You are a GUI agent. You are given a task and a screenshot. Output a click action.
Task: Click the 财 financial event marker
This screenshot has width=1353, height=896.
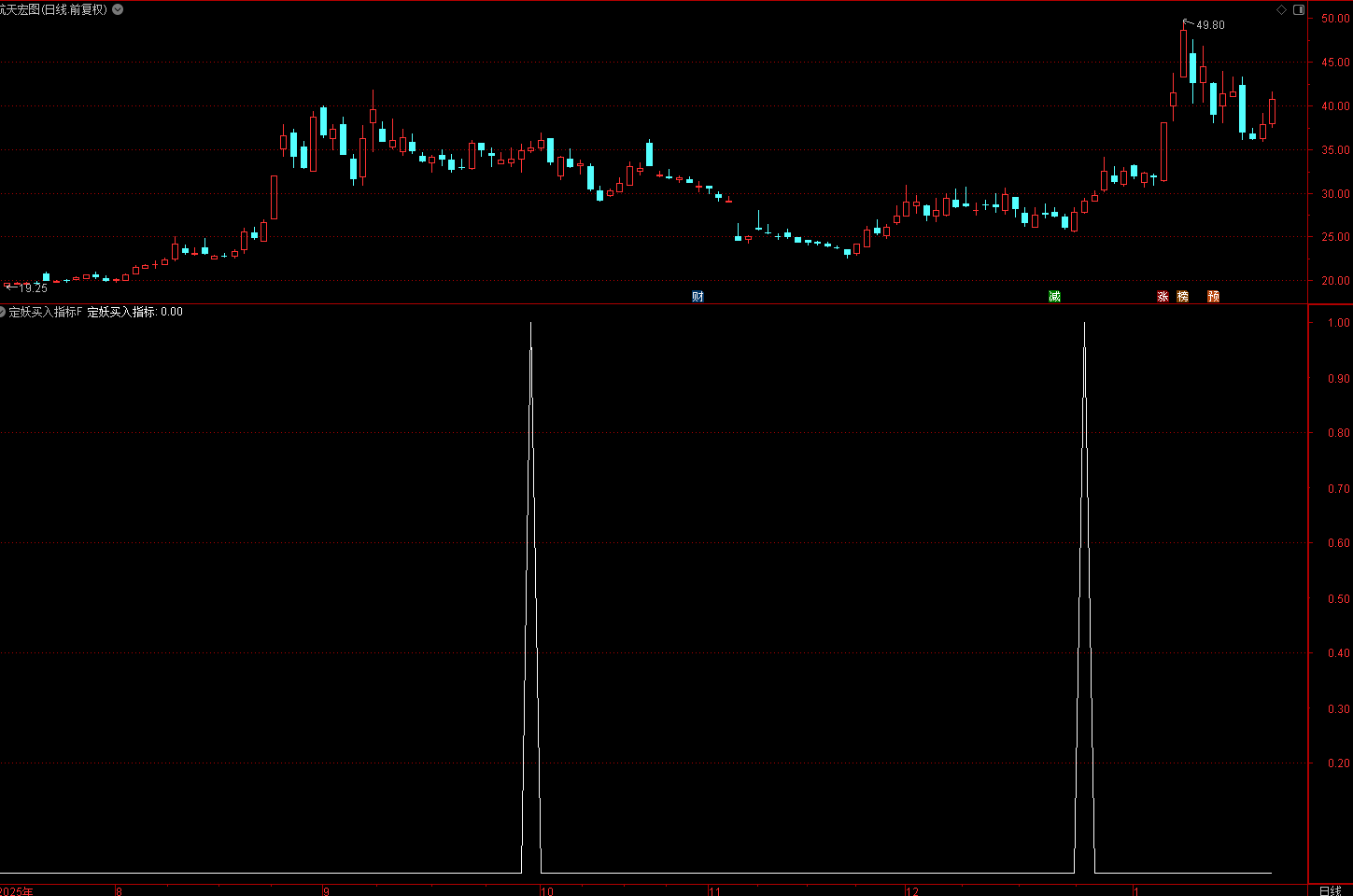click(x=698, y=297)
